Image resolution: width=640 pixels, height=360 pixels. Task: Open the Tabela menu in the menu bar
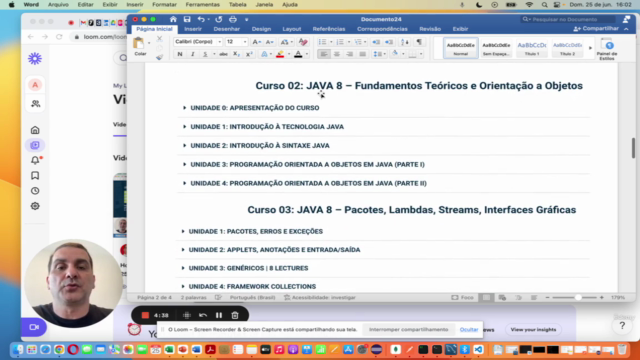(238, 4)
